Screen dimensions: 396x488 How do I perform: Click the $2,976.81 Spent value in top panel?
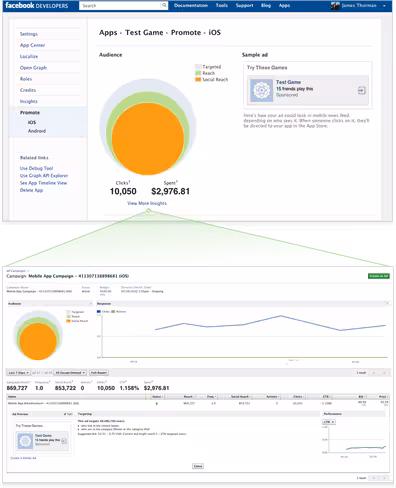pyautogui.click(x=170, y=191)
